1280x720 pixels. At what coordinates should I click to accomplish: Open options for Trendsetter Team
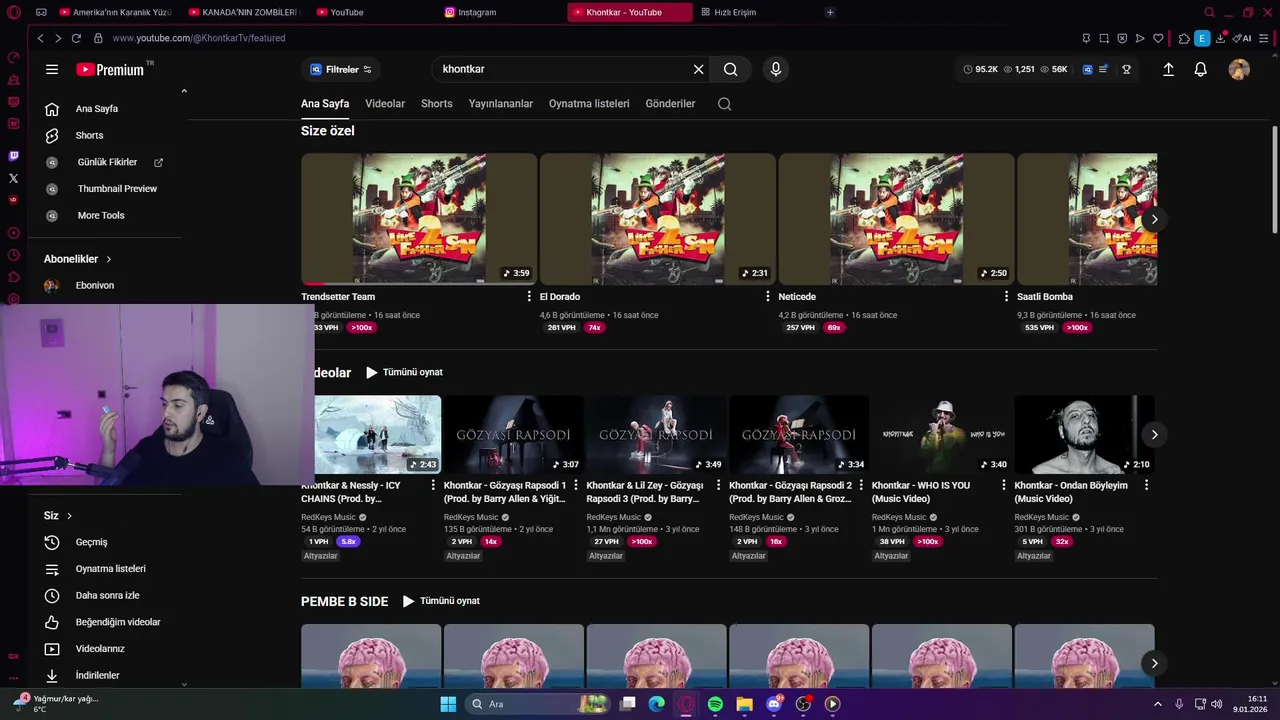point(529,297)
